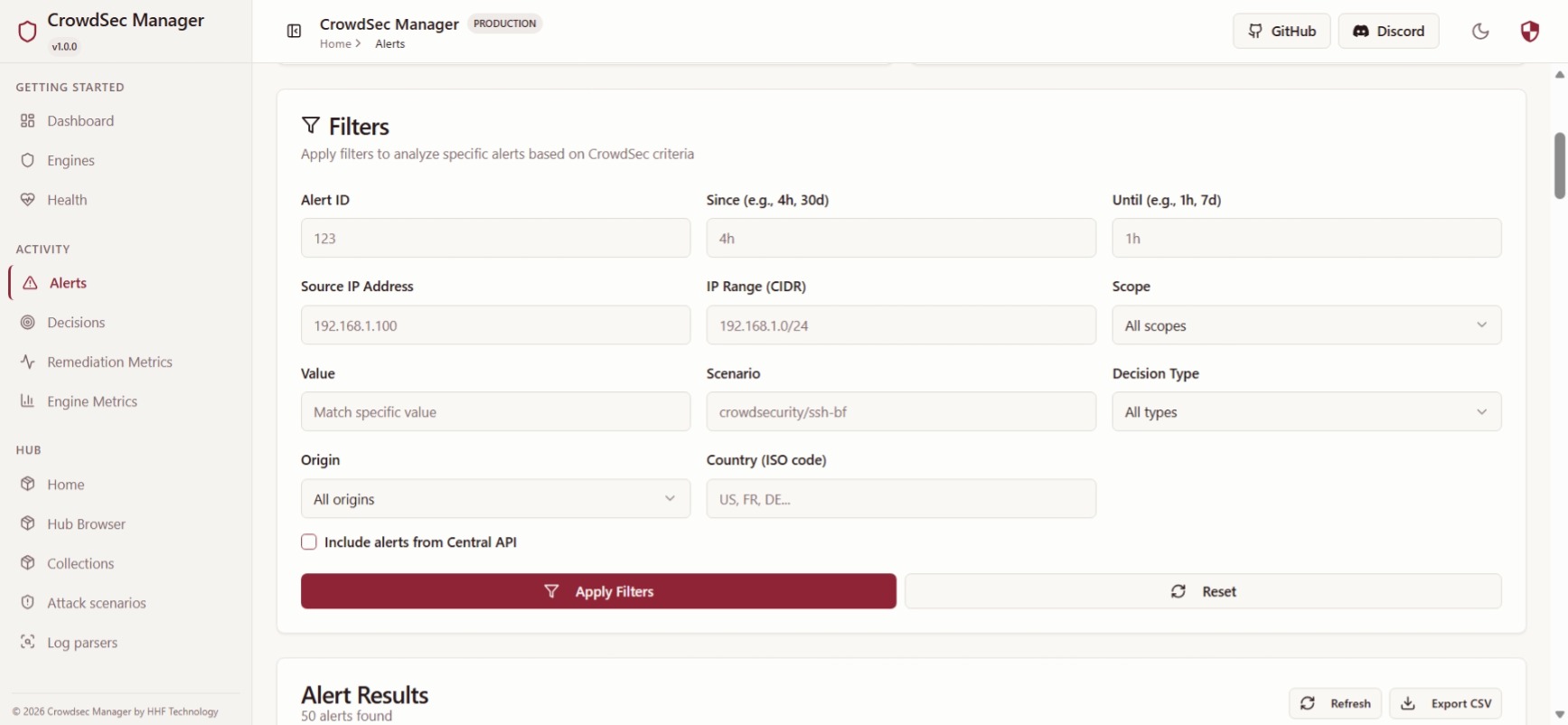Open the Origin dropdown
The width and height of the screenshot is (1568, 725).
click(495, 499)
